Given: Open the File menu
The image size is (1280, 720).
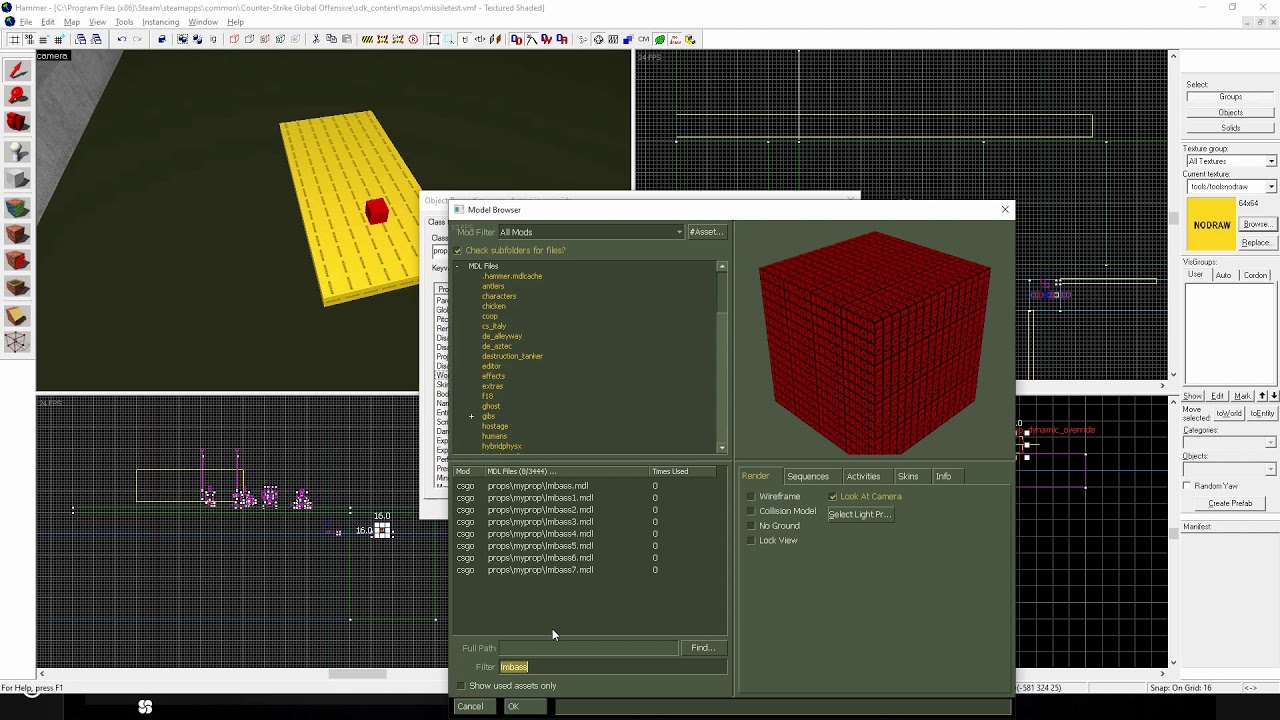Looking at the screenshot, I should (x=26, y=22).
